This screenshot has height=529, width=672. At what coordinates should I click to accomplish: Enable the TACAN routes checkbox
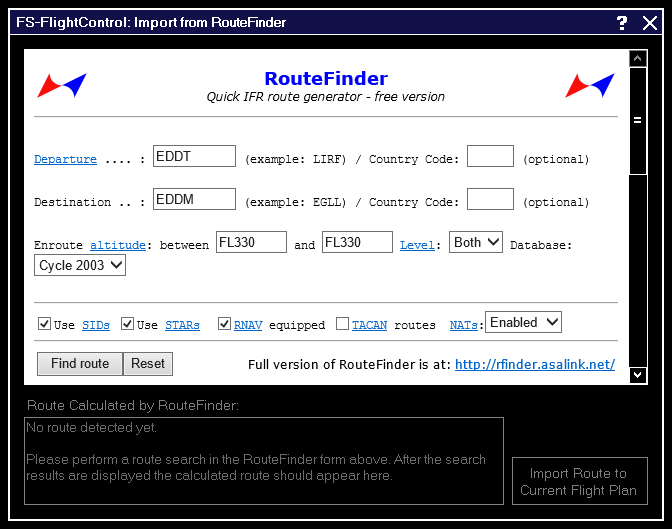[x=342, y=323]
